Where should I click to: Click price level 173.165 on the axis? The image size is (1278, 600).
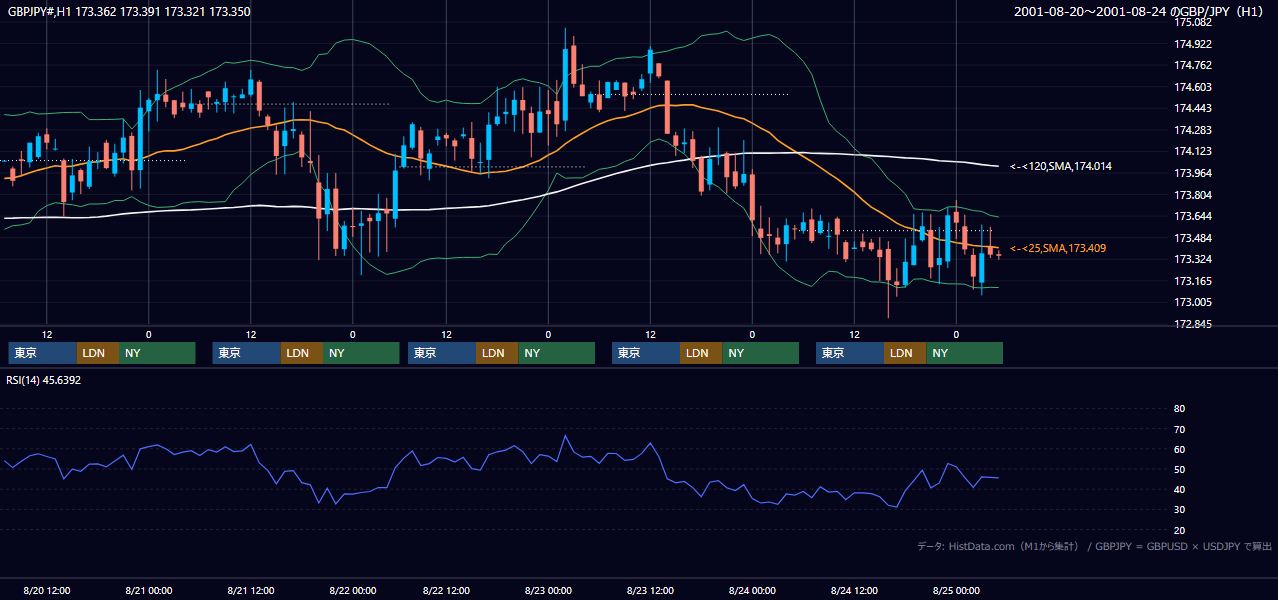click(x=1193, y=281)
